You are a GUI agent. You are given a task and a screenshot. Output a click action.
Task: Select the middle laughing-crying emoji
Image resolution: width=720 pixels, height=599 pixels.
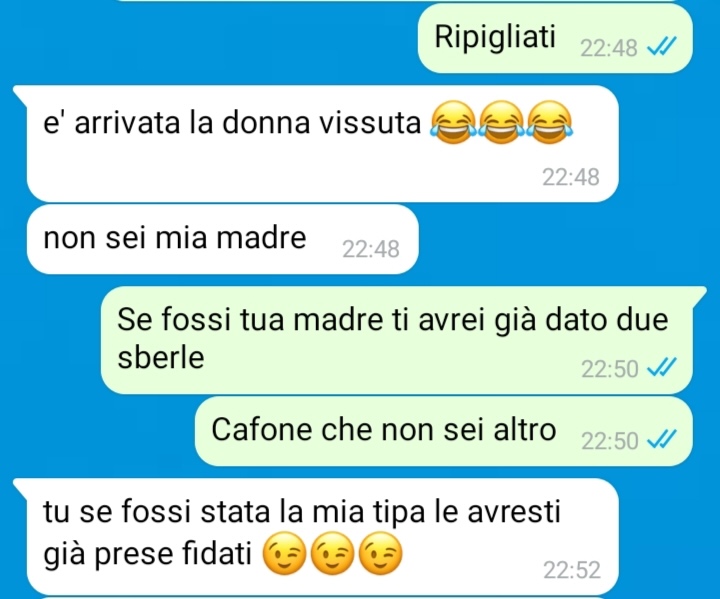click(501, 122)
